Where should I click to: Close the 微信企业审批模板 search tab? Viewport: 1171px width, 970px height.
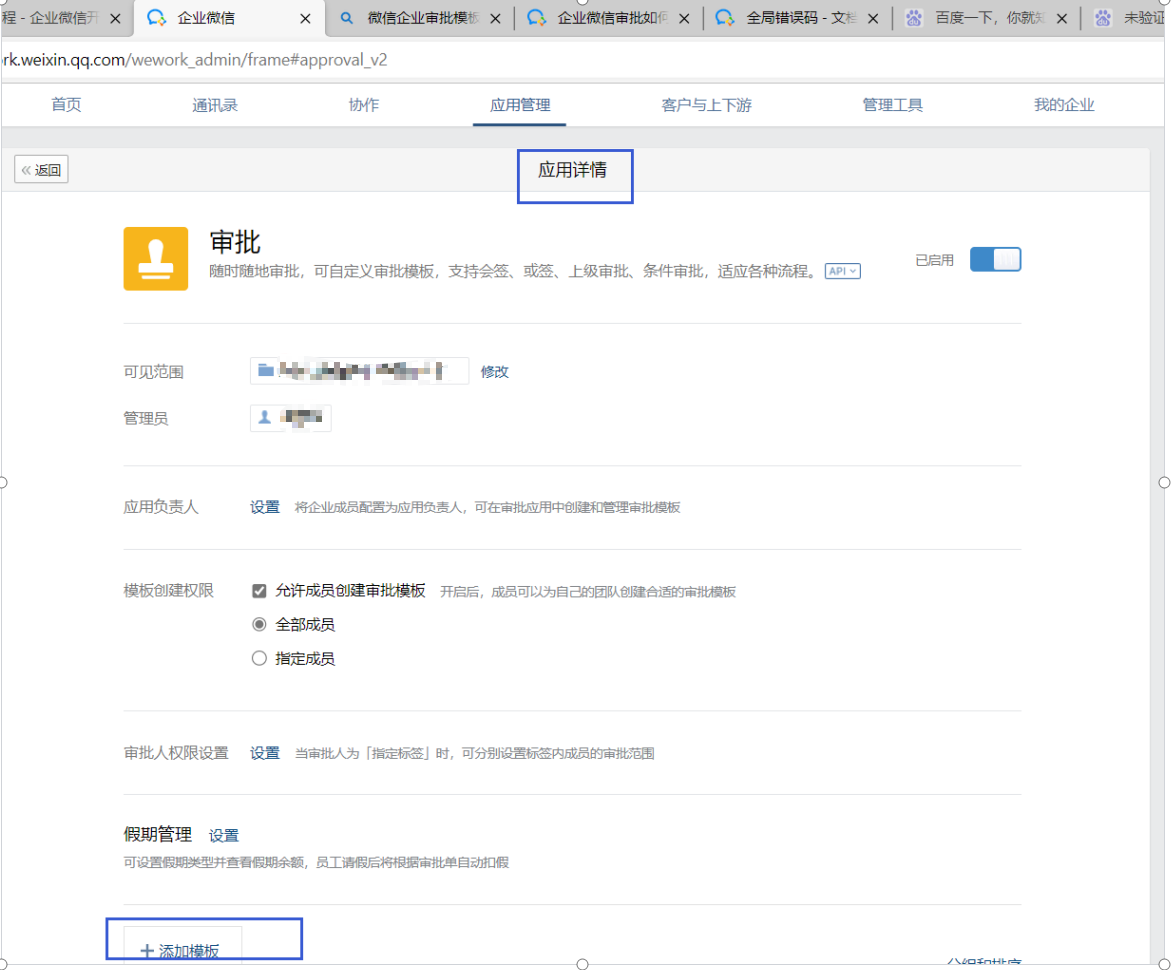[x=495, y=19]
